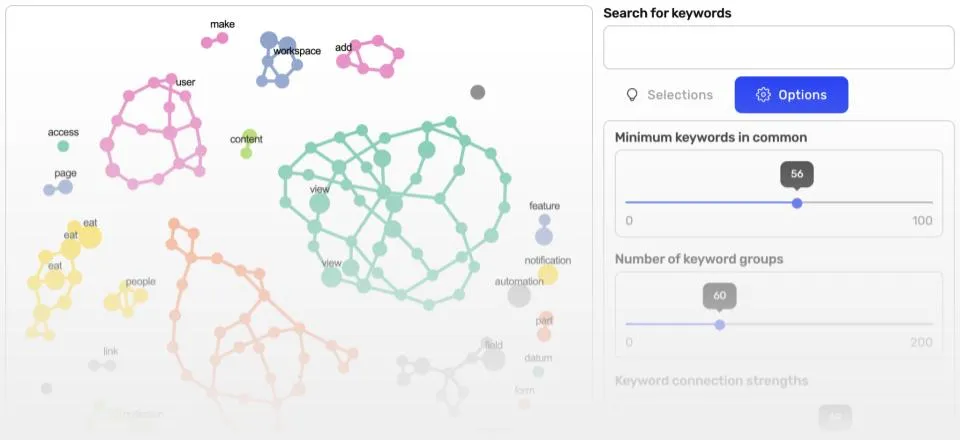This screenshot has height=440, width=960.
Task: Select the gray 'automation' keyword node
Action: [519, 296]
